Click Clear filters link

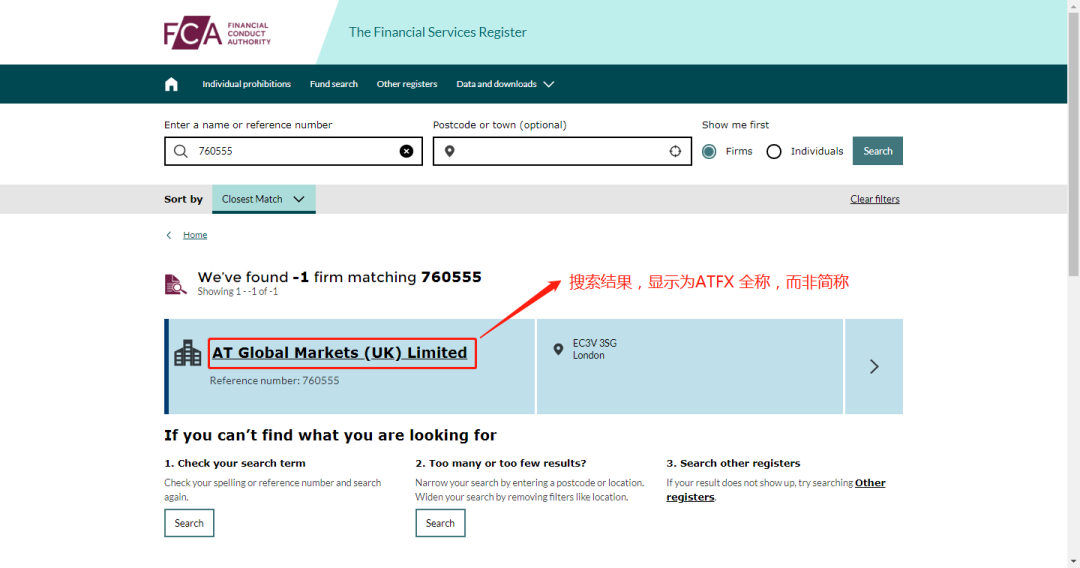coord(875,199)
